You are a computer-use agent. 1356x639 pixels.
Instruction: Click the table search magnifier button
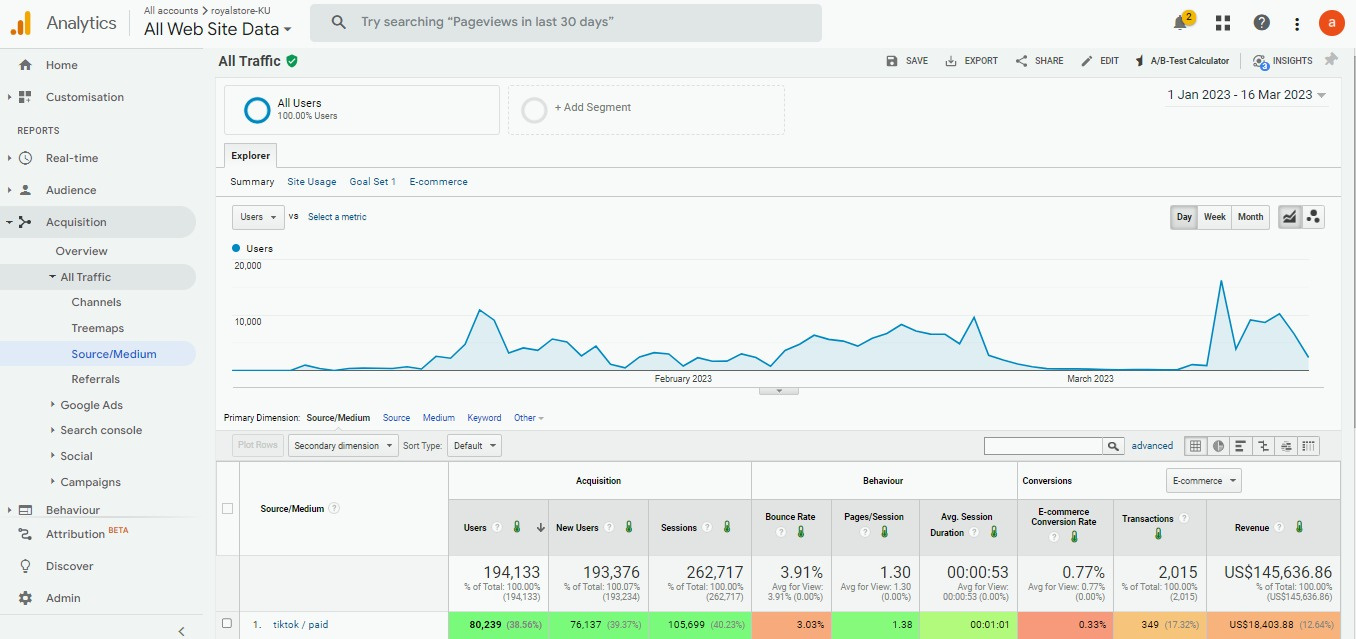(1113, 446)
